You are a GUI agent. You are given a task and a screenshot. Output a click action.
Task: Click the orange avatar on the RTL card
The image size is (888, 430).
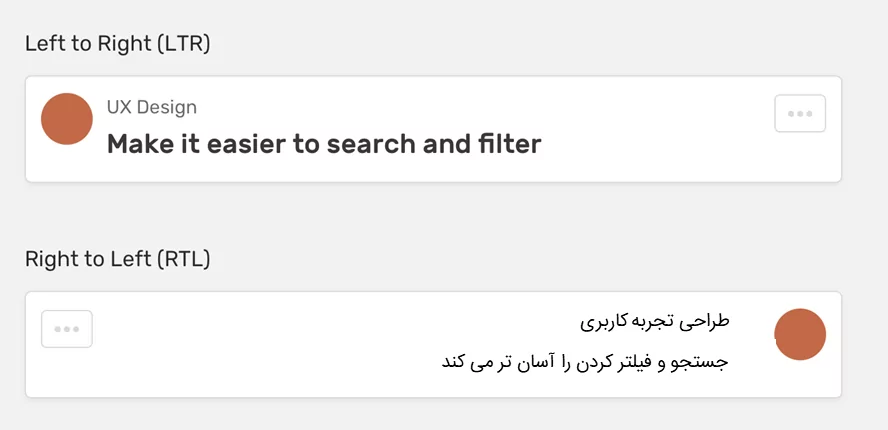800,334
